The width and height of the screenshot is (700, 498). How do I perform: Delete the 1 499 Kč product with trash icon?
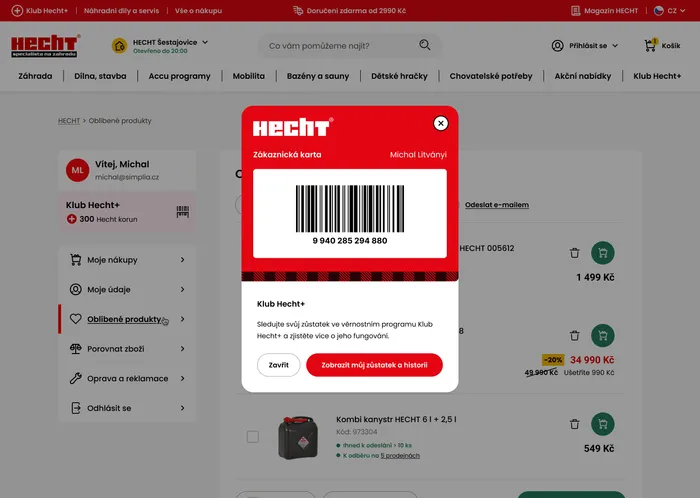(575, 253)
